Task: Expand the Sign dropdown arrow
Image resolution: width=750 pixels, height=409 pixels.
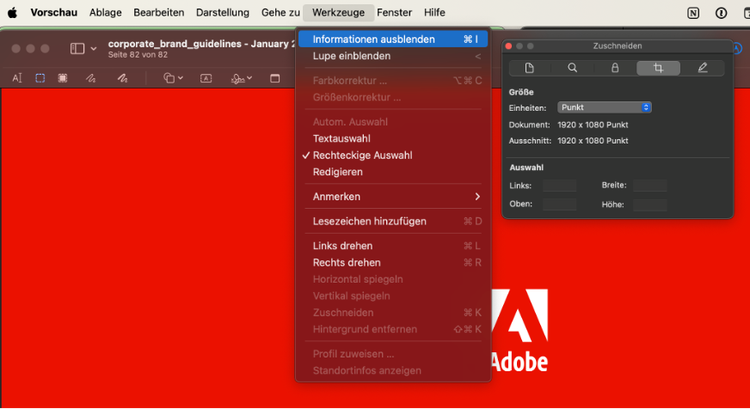Action: pos(249,78)
